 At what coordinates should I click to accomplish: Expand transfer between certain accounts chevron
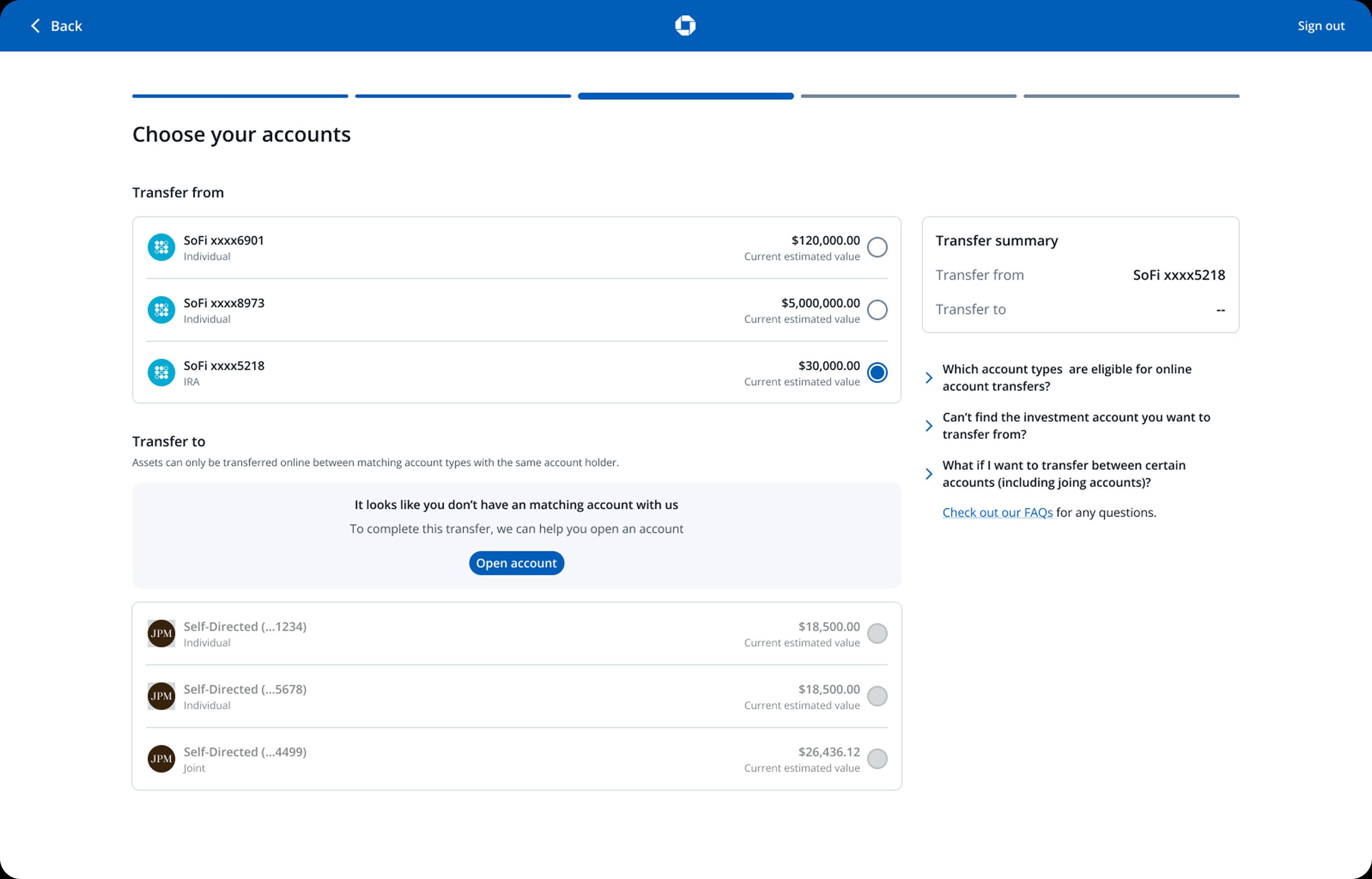pos(929,474)
